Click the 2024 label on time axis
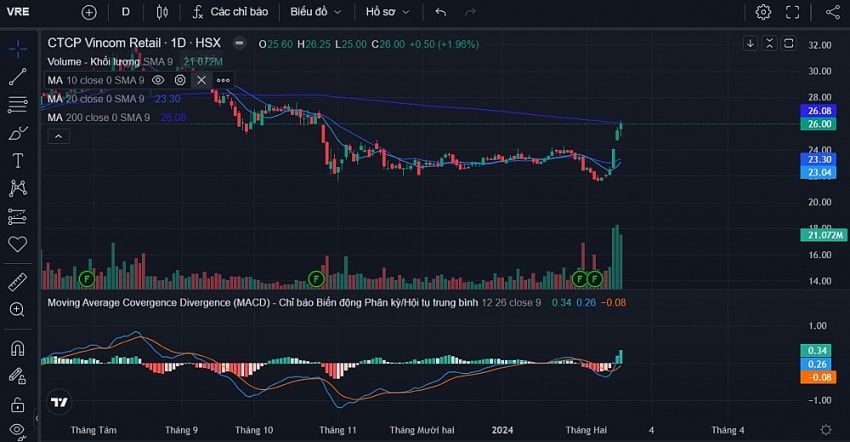 click(x=503, y=430)
